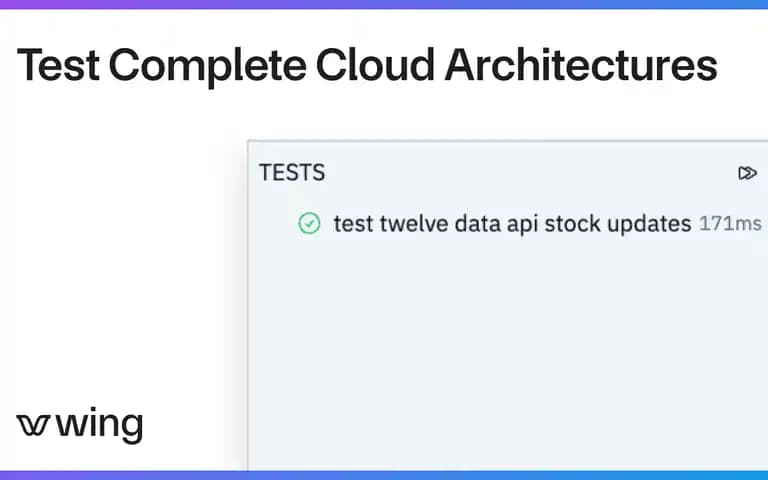Click the first word Test in the title
This screenshot has height=480, width=768.
(x=58, y=65)
